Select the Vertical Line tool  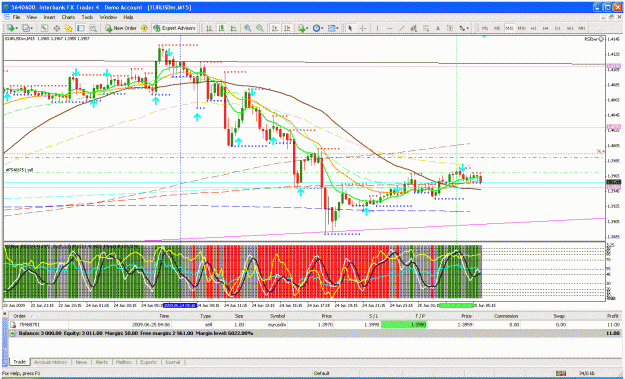coord(377,28)
